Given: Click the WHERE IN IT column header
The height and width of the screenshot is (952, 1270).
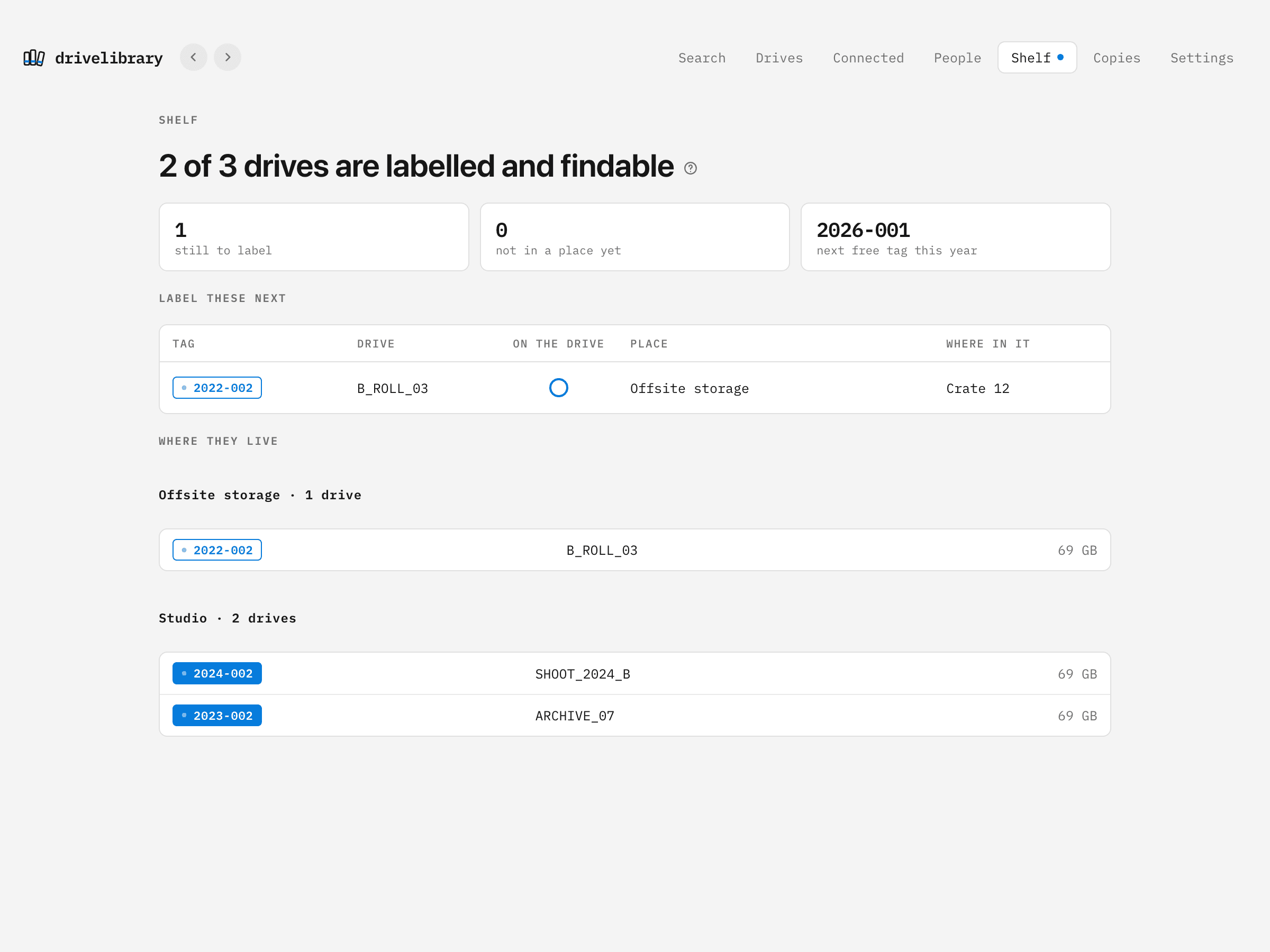Looking at the screenshot, I should point(988,344).
